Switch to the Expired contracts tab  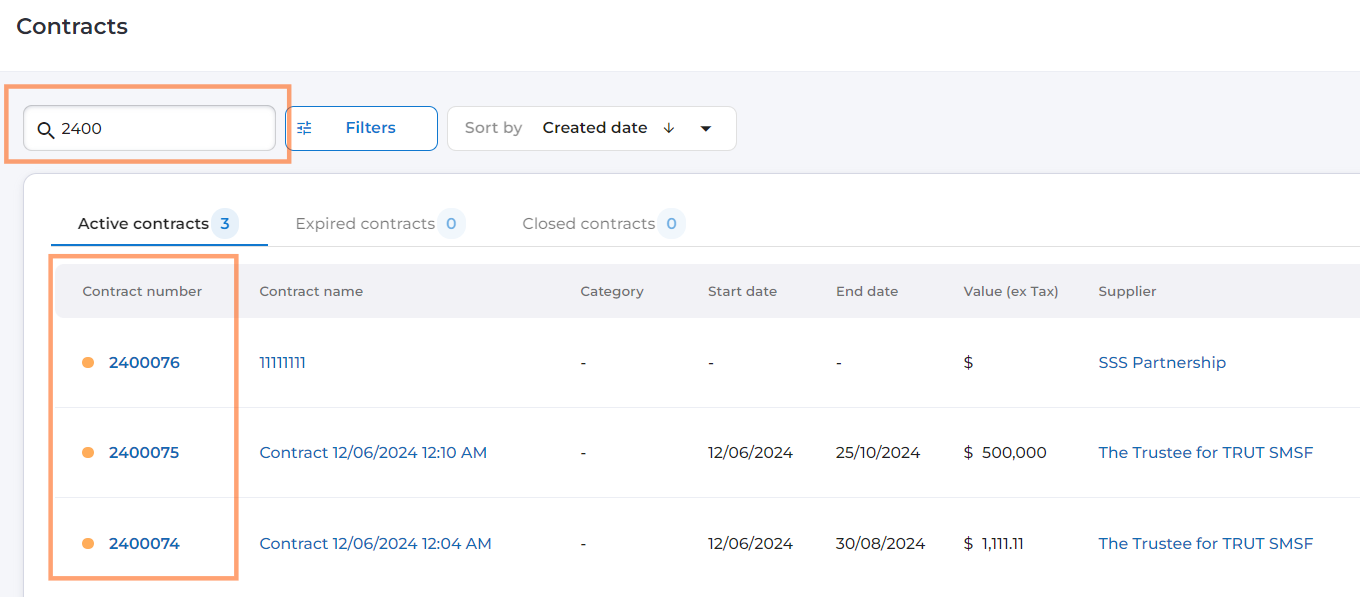tap(365, 224)
